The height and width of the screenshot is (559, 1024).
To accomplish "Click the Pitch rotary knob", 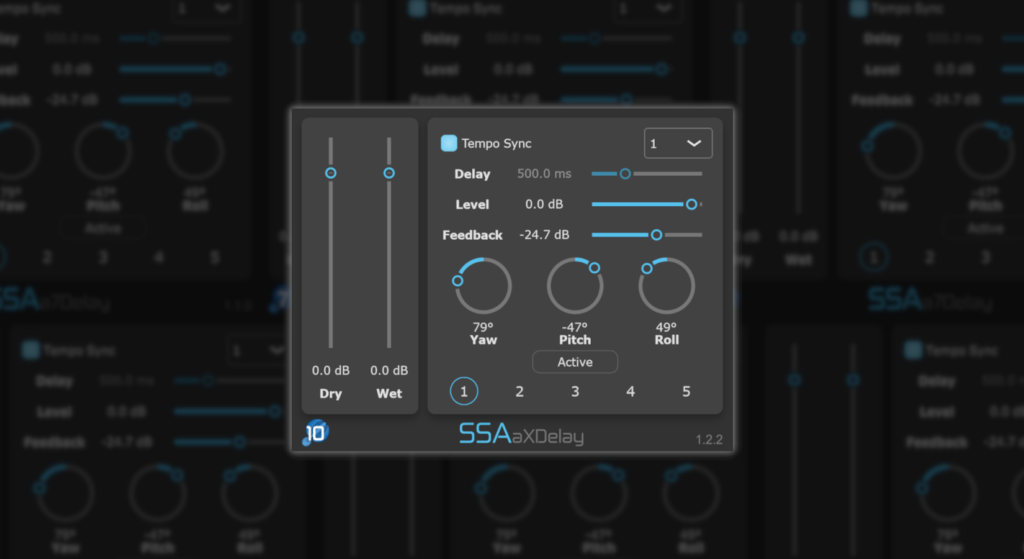I will tap(575, 287).
